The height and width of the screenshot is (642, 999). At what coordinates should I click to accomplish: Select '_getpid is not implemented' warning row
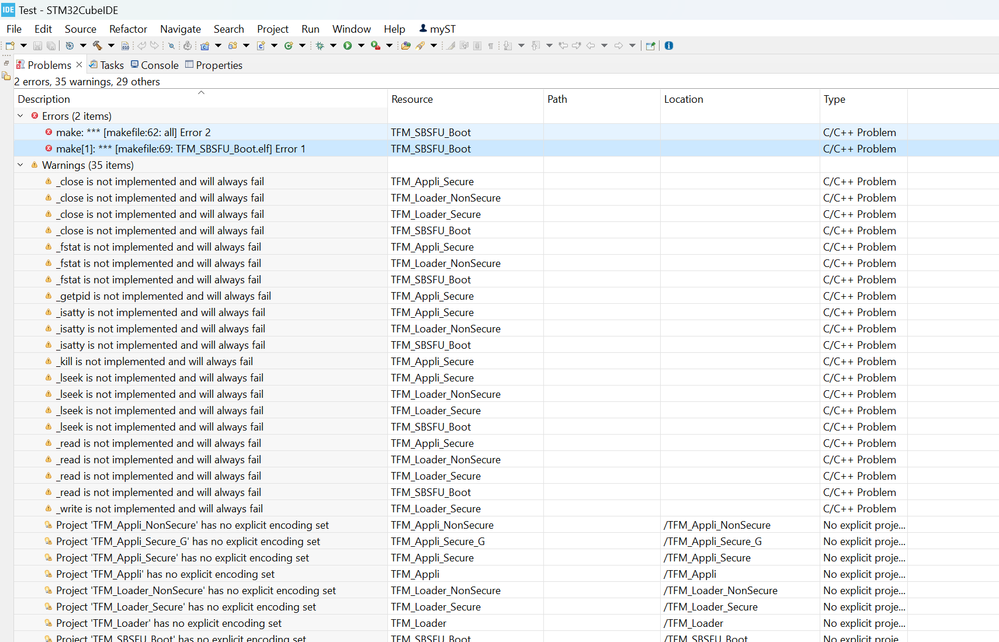click(x=507, y=296)
